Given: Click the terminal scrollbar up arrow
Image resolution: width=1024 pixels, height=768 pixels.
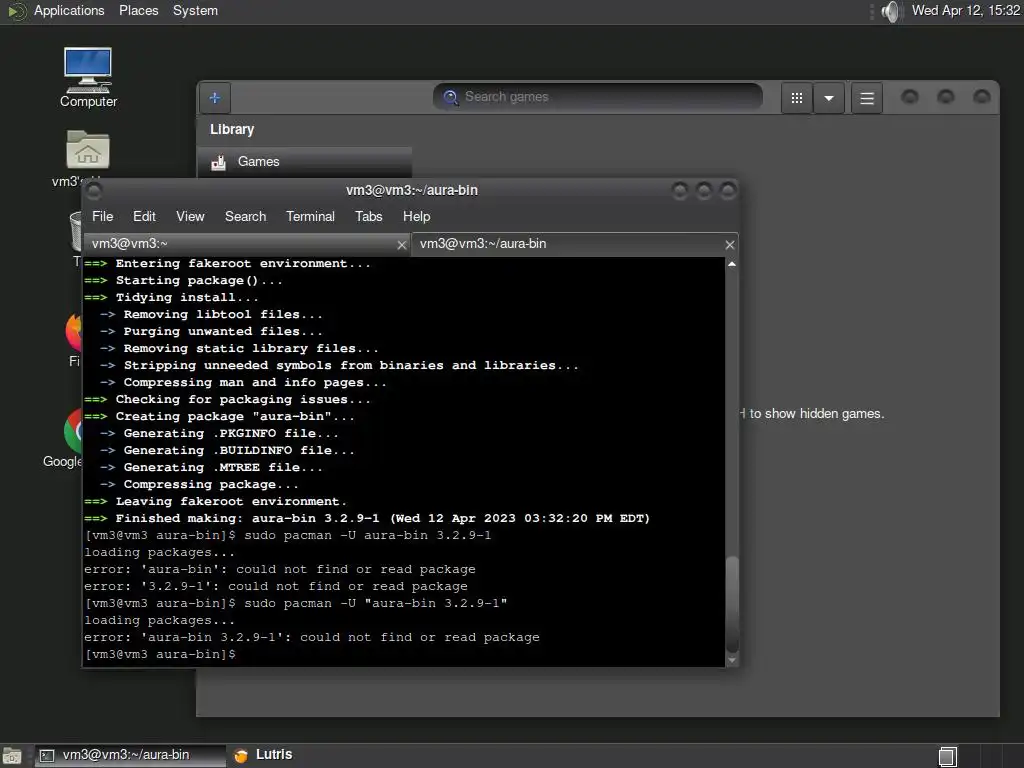Looking at the screenshot, I should point(732,264).
